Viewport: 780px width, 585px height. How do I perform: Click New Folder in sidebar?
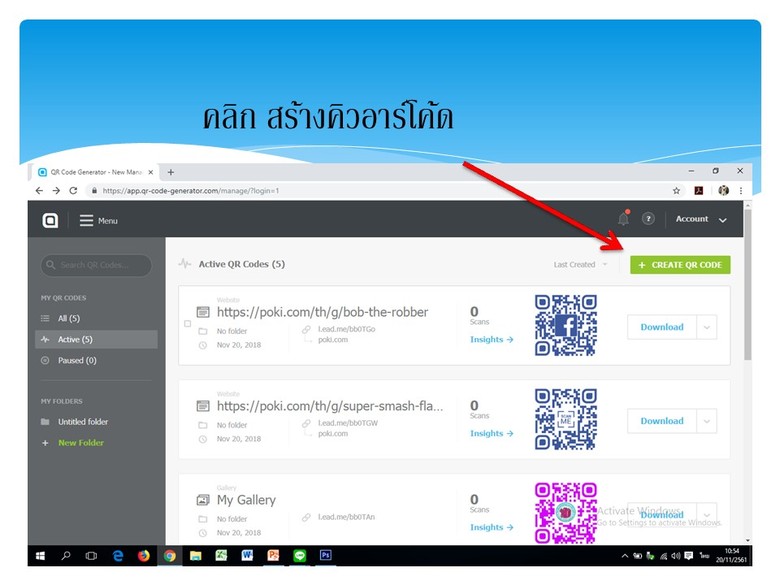click(x=80, y=443)
